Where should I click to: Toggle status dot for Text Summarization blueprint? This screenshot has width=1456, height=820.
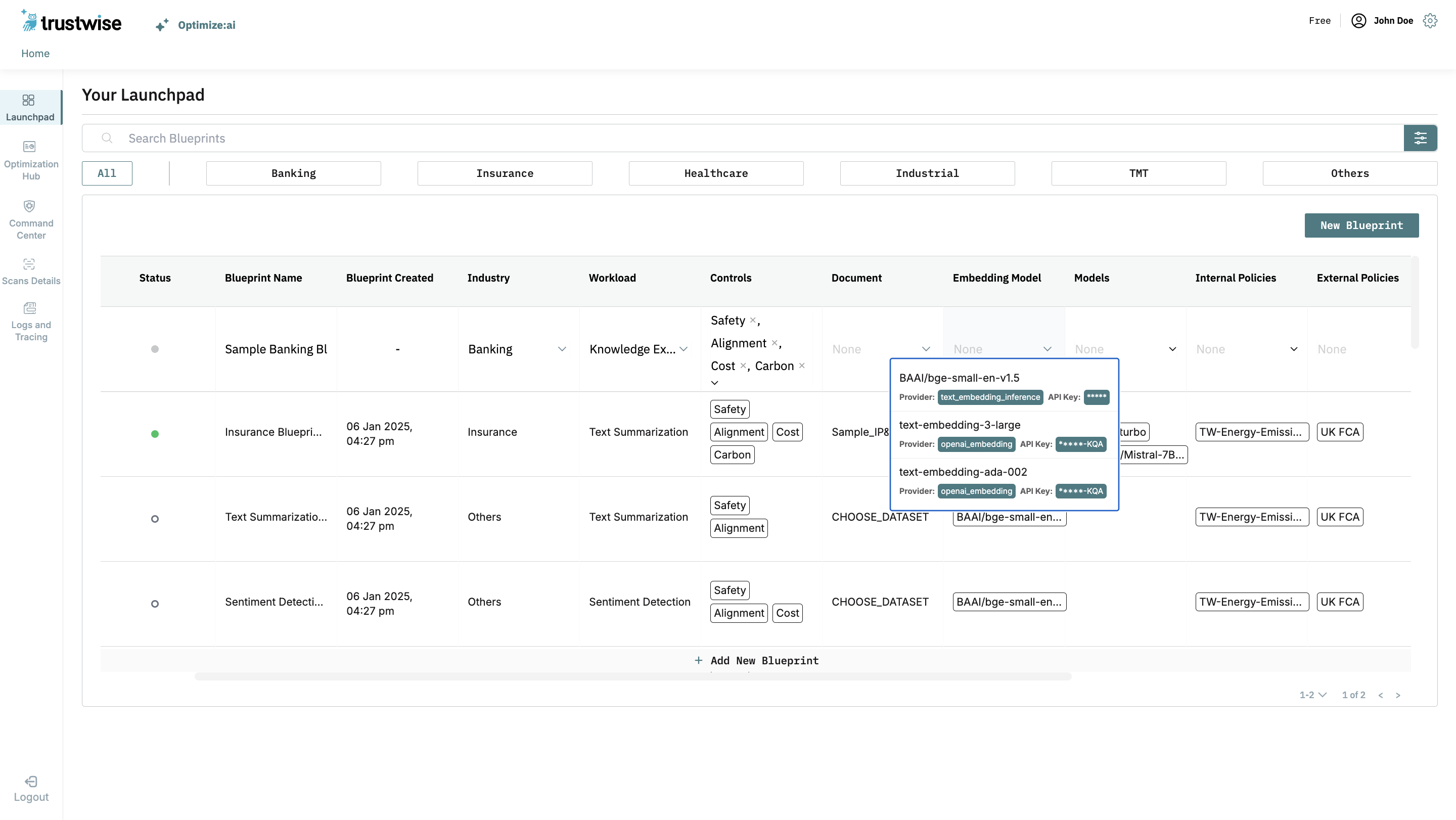[x=155, y=518]
